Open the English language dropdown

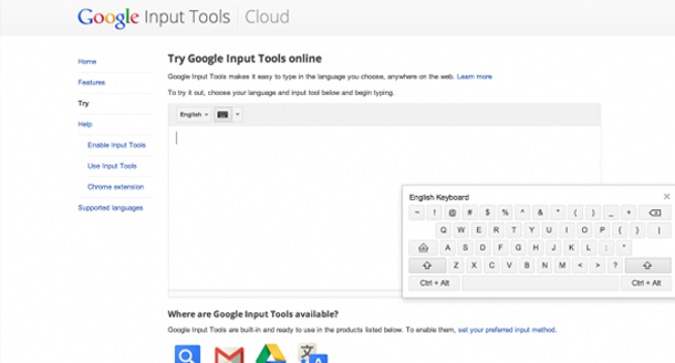pos(194,115)
